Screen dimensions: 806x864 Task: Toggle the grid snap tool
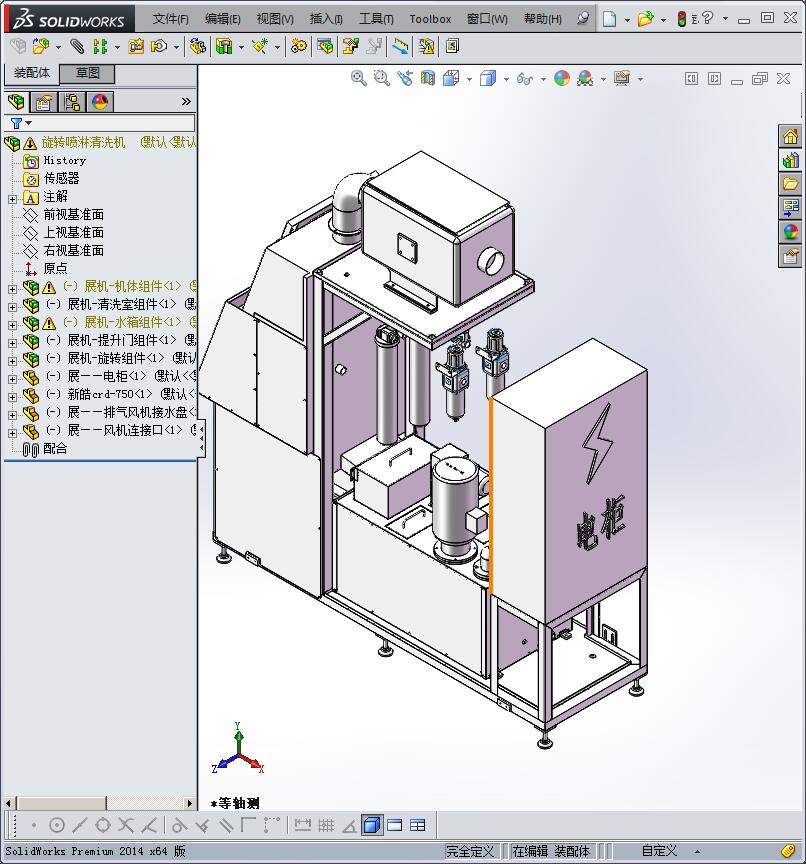(326, 825)
